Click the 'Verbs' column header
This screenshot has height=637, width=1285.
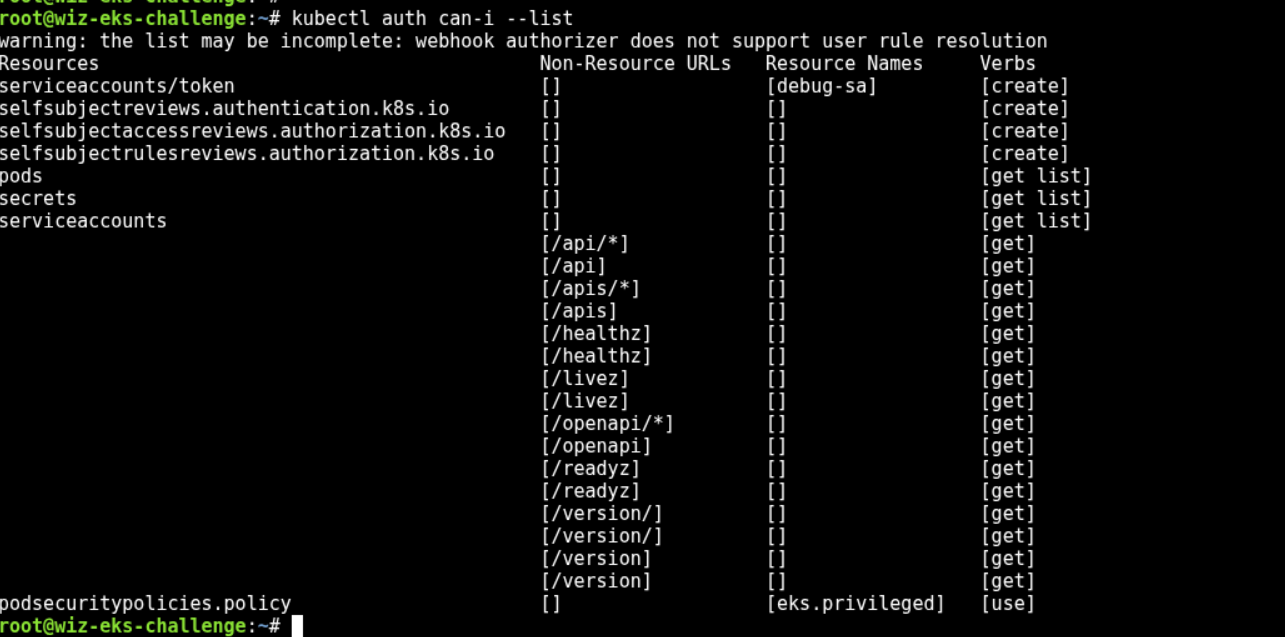[1008, 63]
